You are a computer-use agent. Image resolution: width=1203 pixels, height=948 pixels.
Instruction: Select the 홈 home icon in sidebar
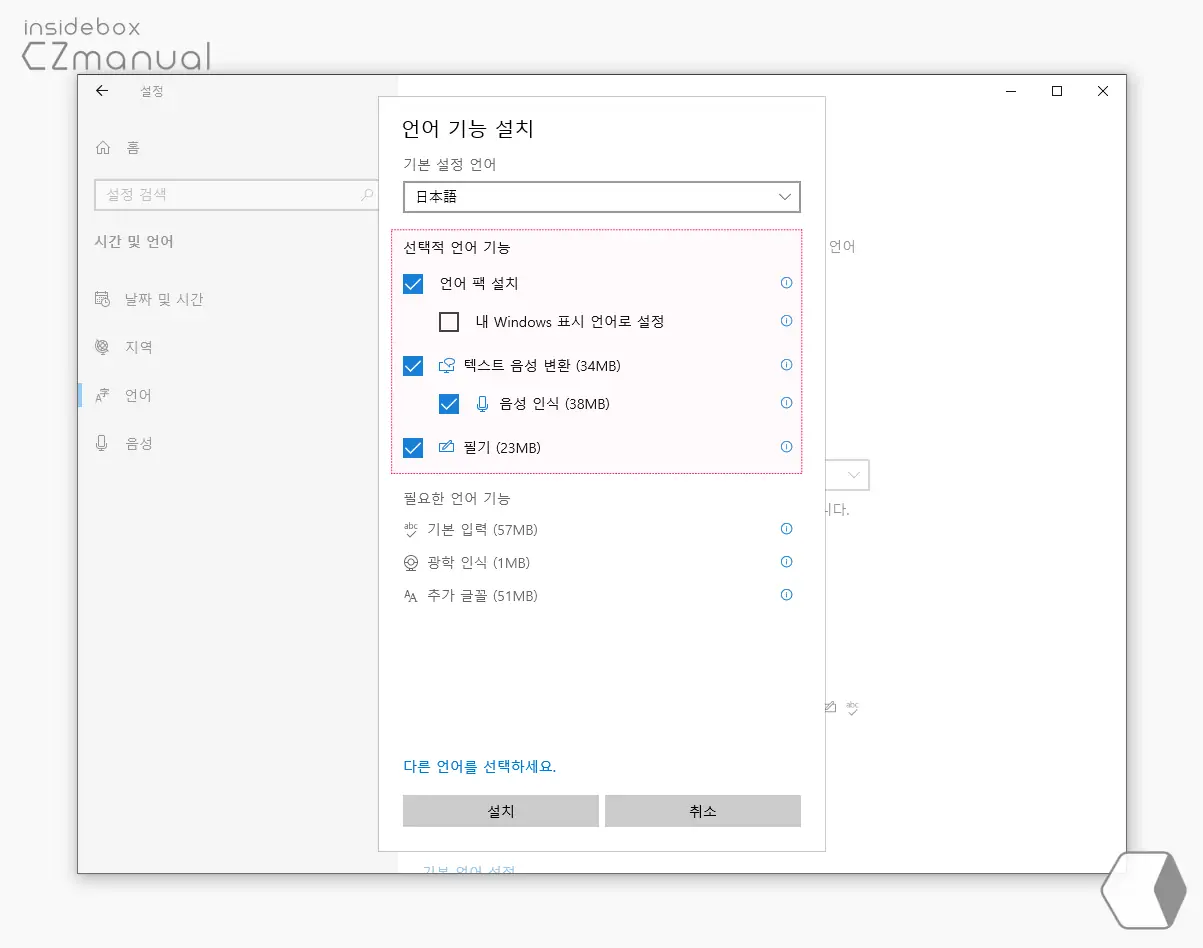coord(103,146)
